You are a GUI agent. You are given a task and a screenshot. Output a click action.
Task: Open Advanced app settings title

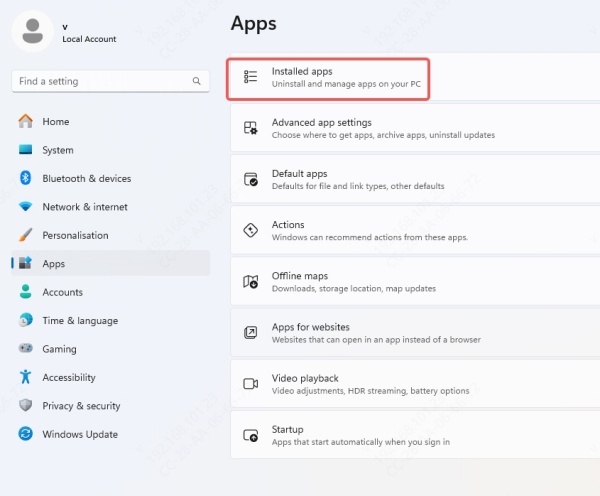tap(321, 122)
